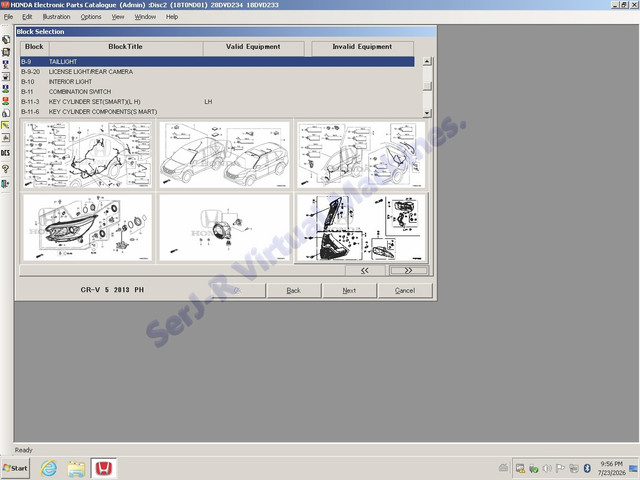Click the volume speaker tray icon
Viewport: 640px width, 480px height.
pyautogui.click(x=547, y=469)
